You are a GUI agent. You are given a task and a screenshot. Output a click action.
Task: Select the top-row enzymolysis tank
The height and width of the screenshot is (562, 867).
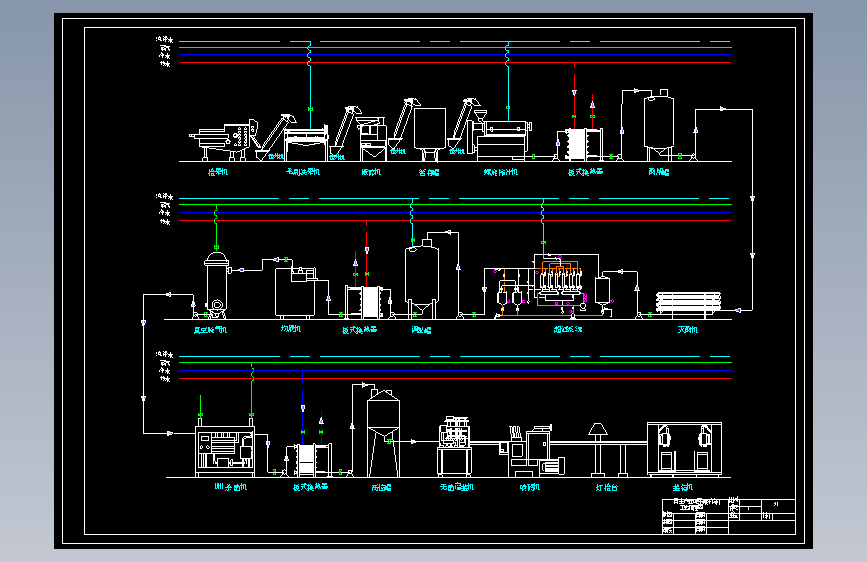click(x=659, y=125)
